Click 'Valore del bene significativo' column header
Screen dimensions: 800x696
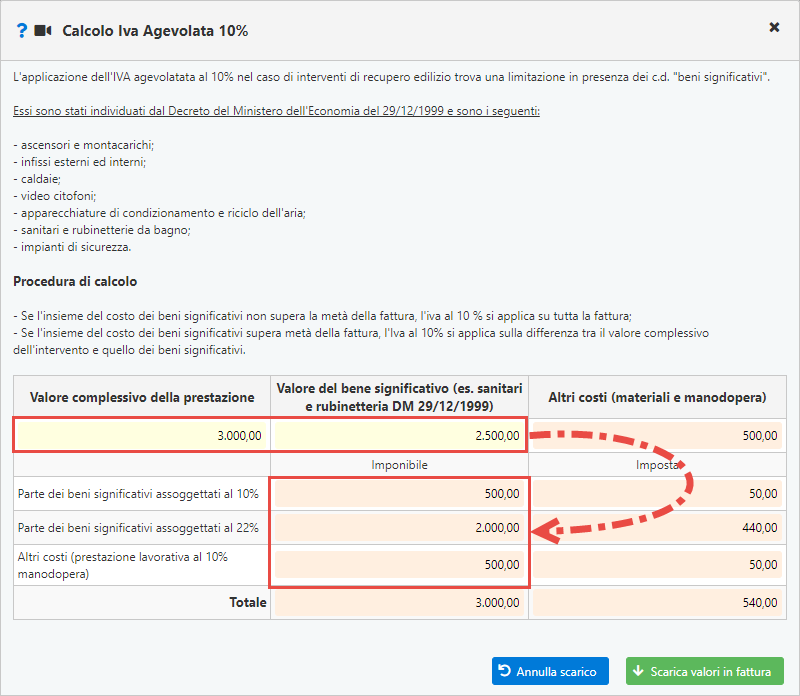coord(399,397)
